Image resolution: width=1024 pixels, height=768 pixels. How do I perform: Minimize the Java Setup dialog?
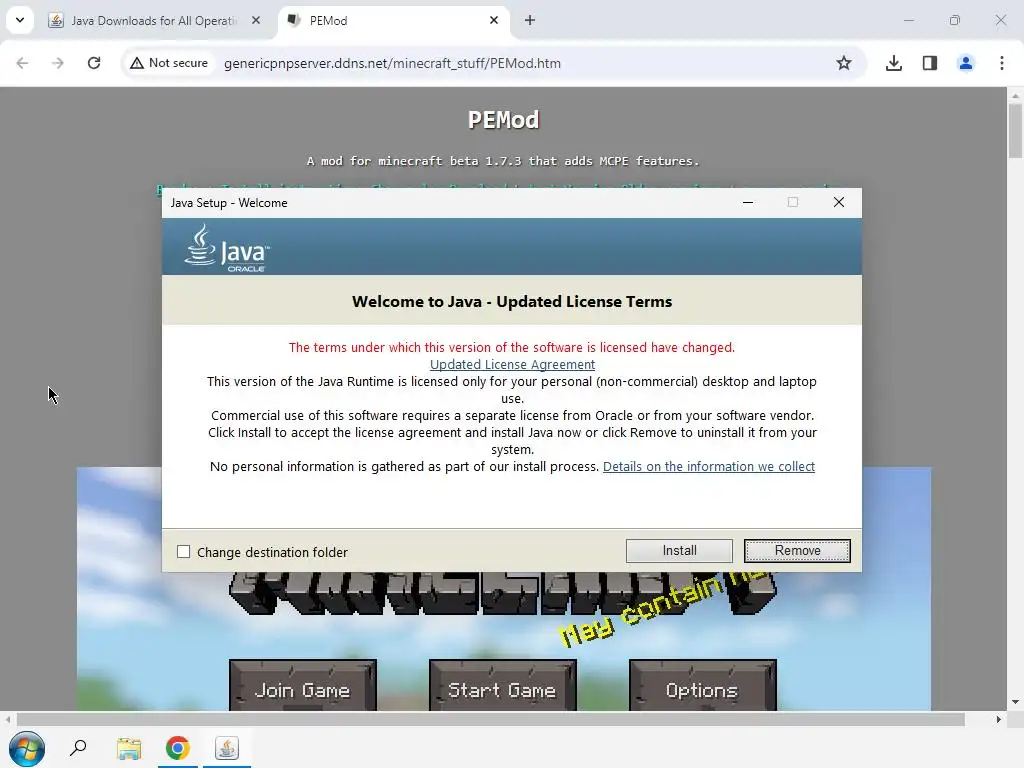(748, 202)
